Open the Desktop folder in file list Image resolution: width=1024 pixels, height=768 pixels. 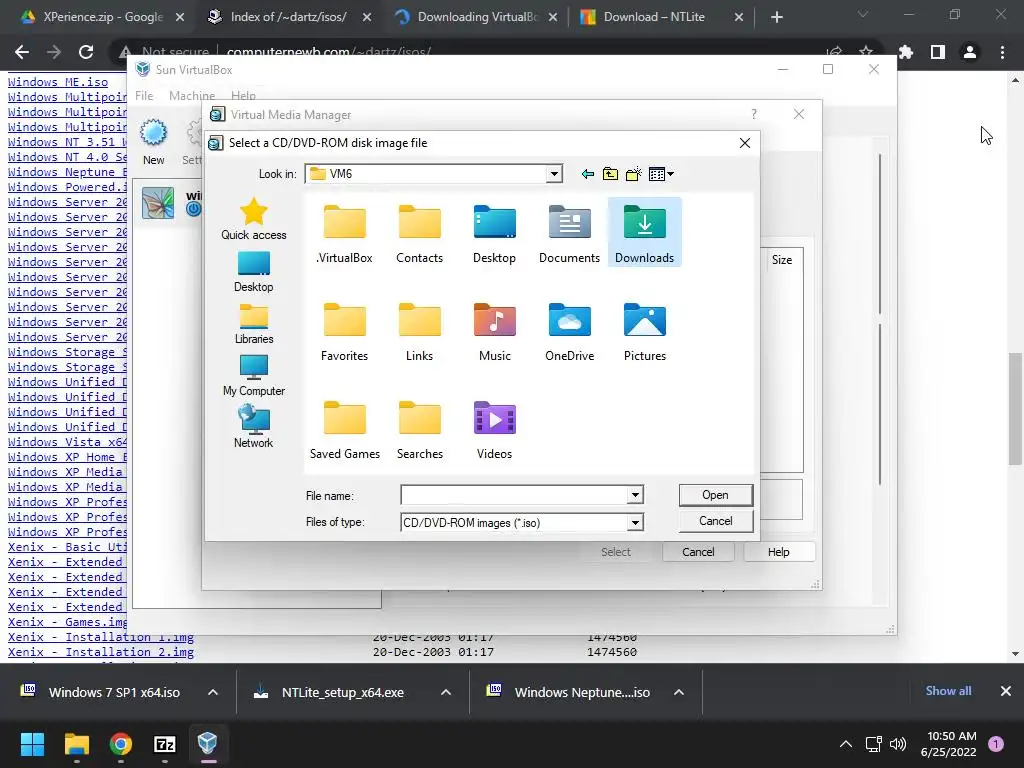click(494, 233)
